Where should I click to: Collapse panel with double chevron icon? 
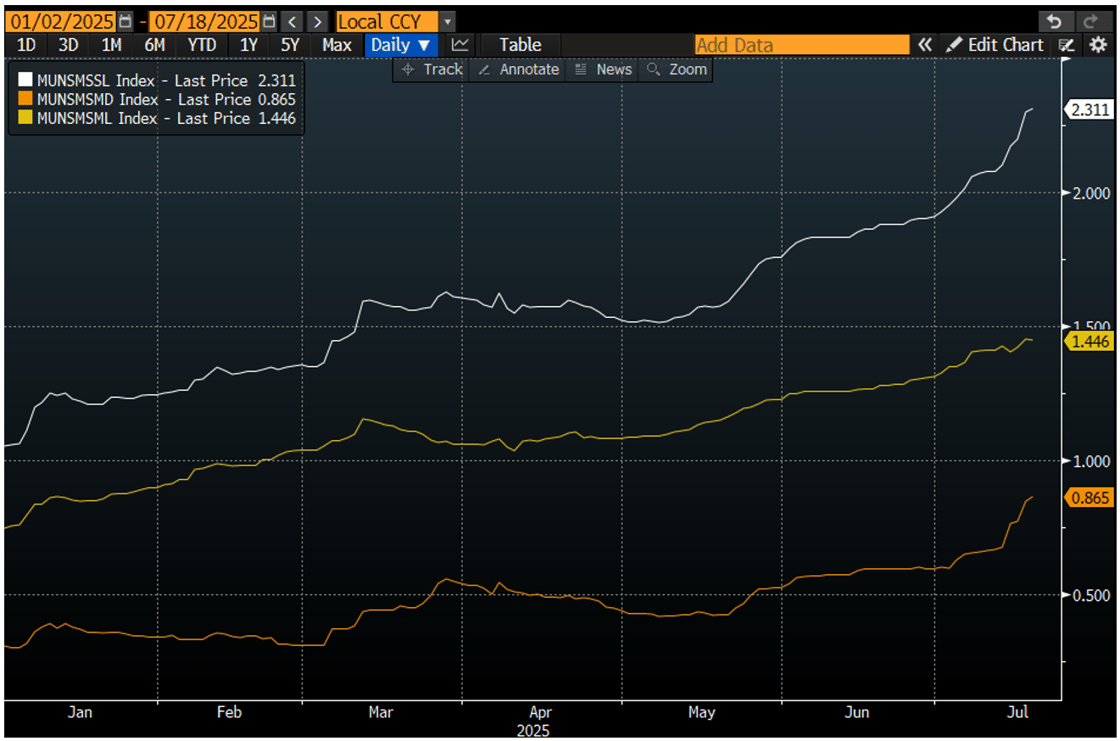tap(925, 45)
